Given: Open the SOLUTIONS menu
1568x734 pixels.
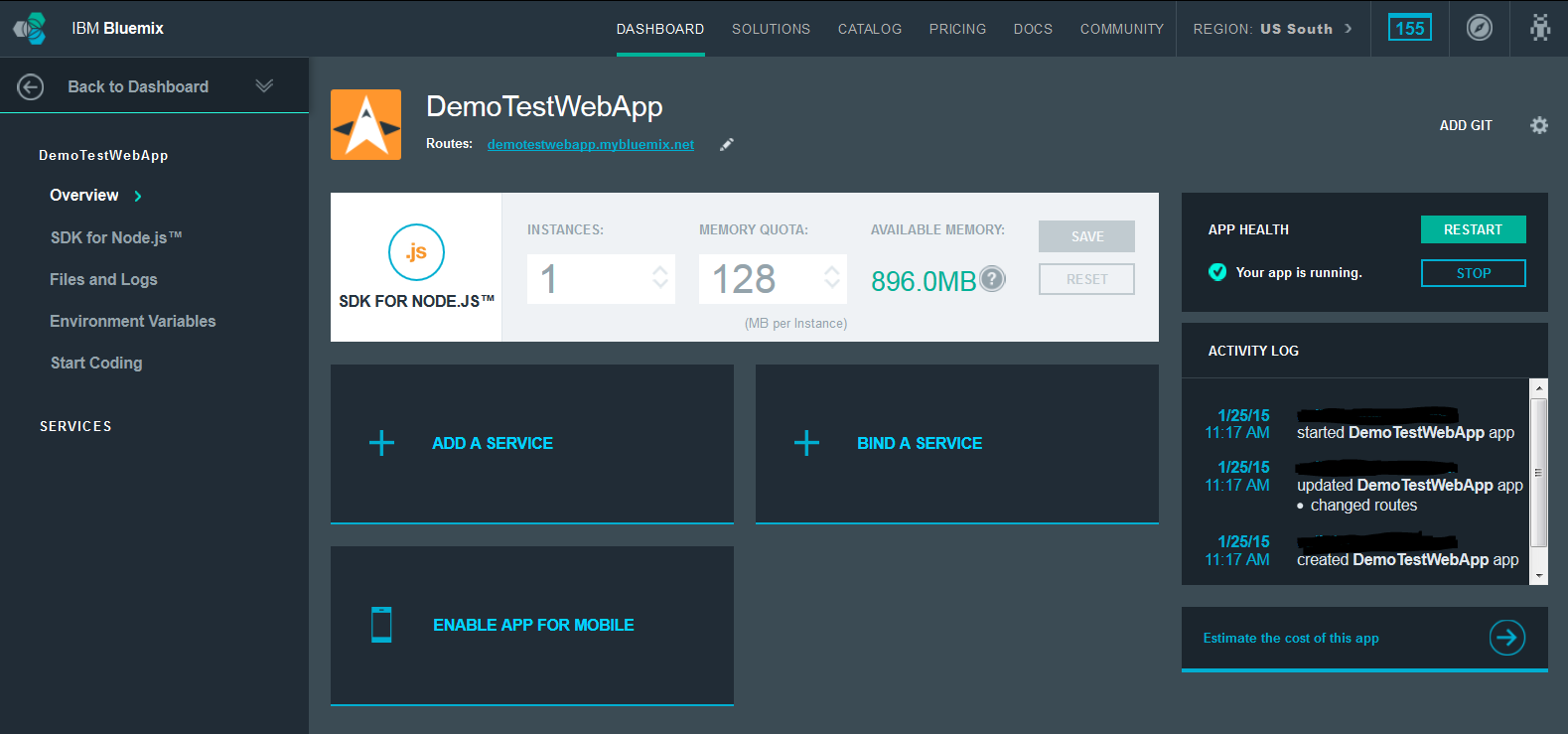Looking at the screenshot, I should point(771,29).
